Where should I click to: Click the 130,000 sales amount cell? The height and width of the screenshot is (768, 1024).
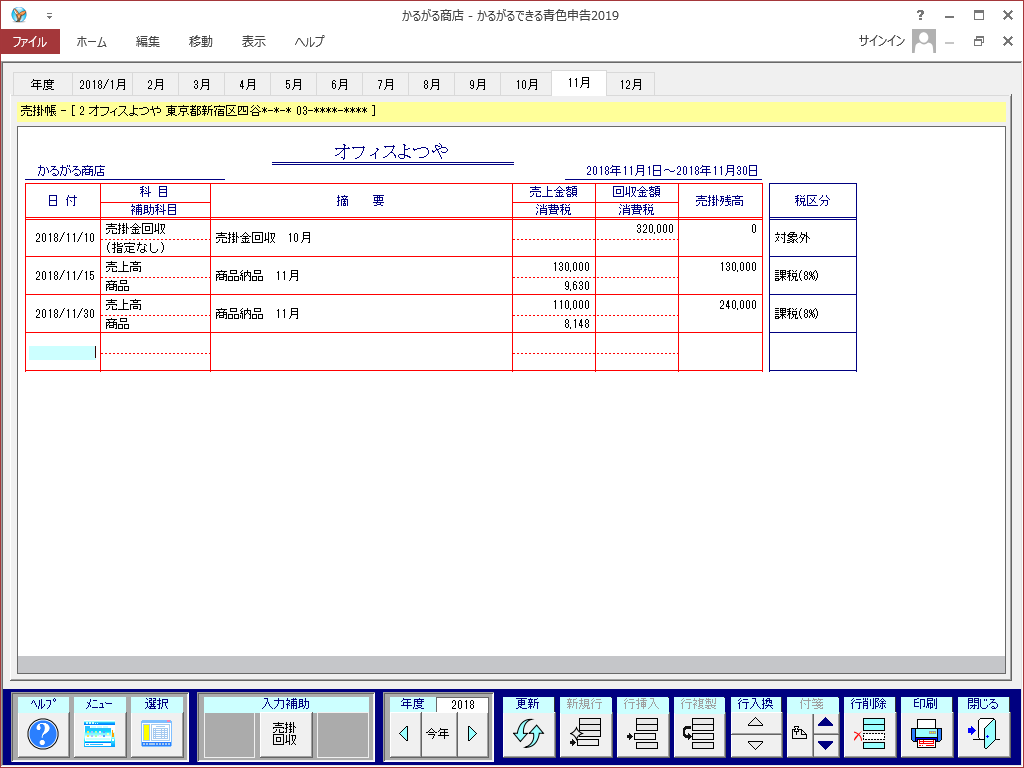pos(554,267)
